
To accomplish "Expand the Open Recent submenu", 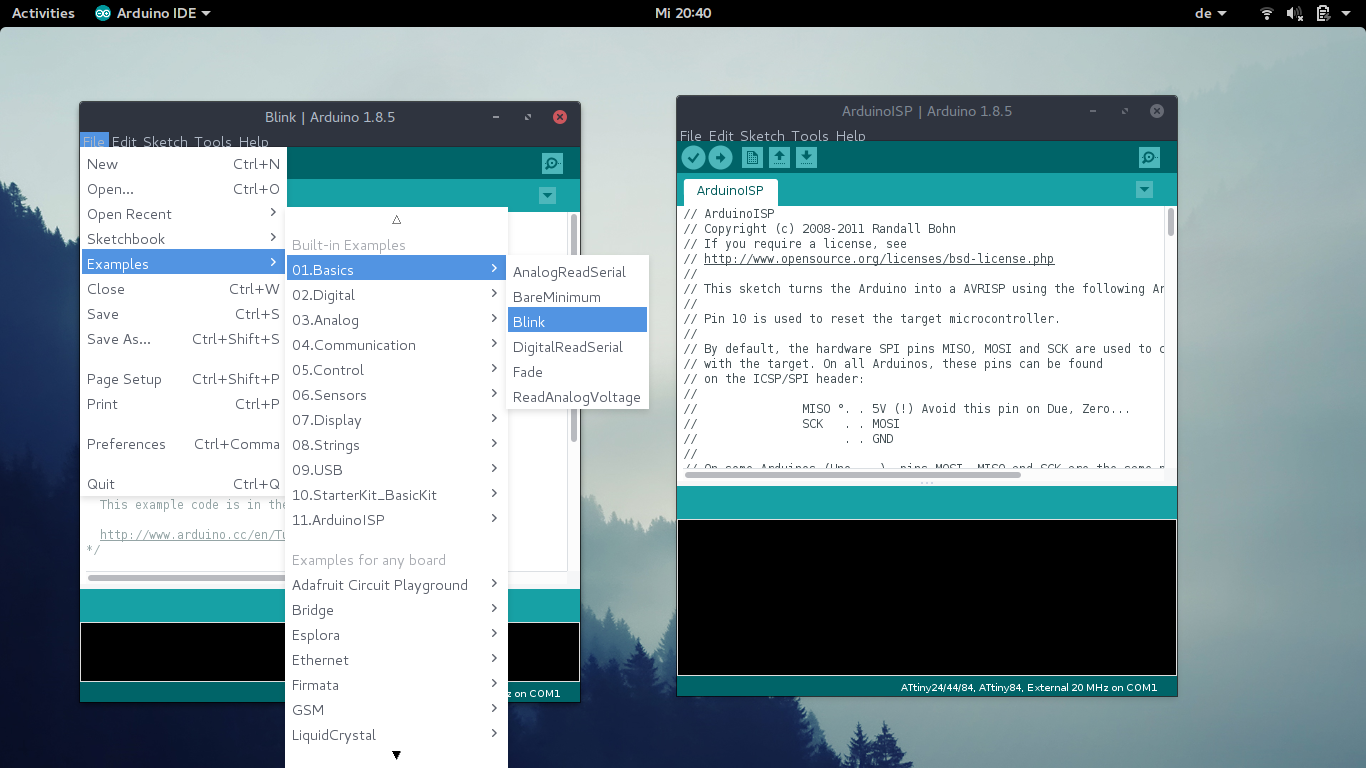I will (x=183, y=214).
